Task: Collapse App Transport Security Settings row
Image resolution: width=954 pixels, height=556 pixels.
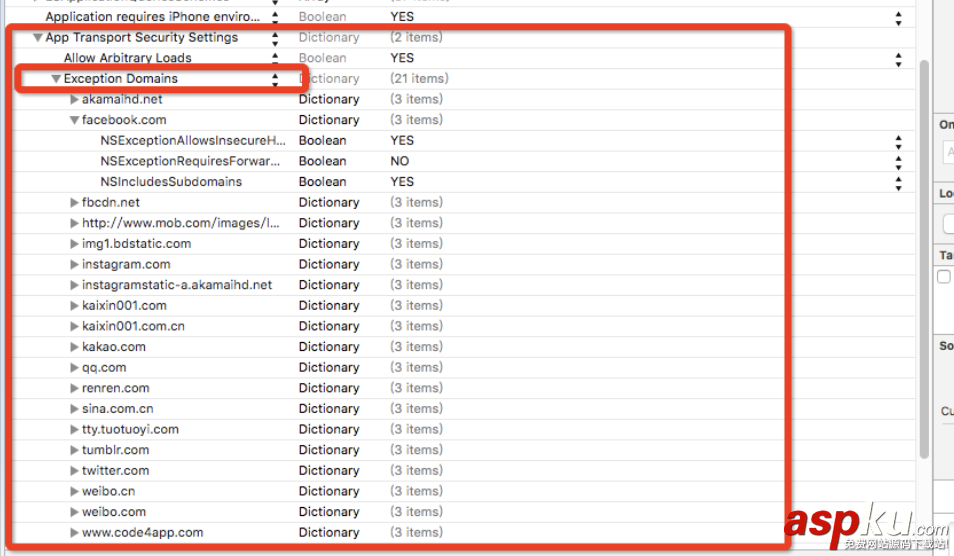Action: coord(38,38)
